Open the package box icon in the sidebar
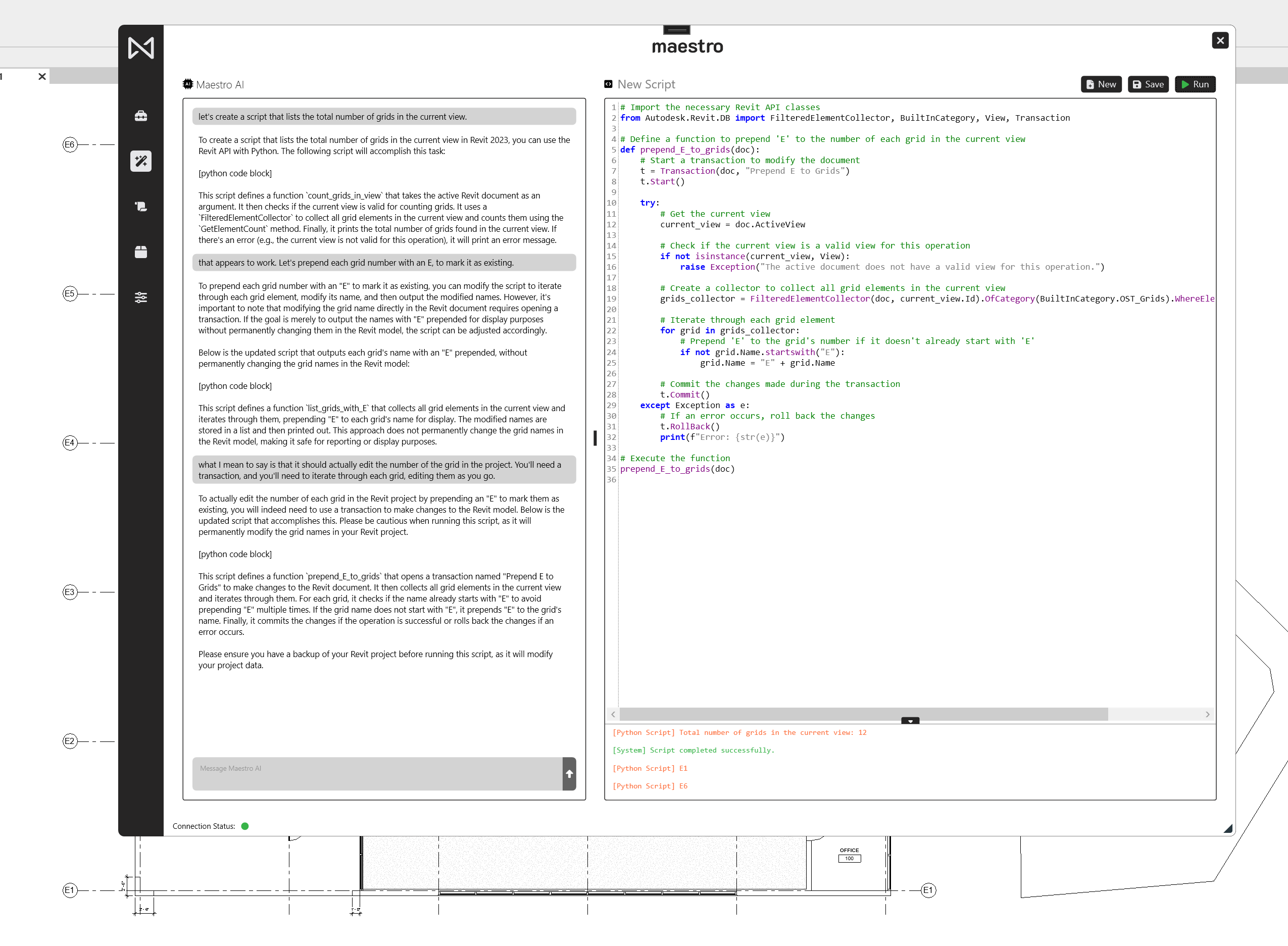Screen dimensions: 1288x946 pos(141,252)
